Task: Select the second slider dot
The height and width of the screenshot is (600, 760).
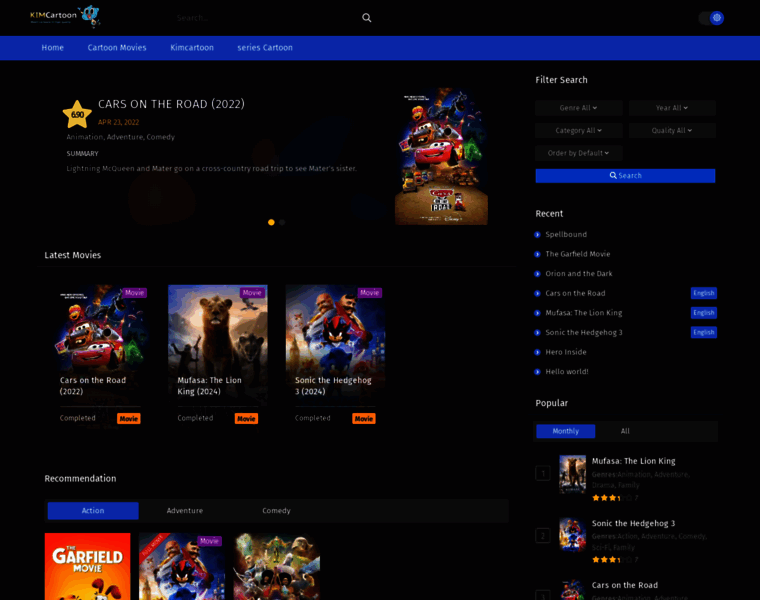Action: coord(282,222)
